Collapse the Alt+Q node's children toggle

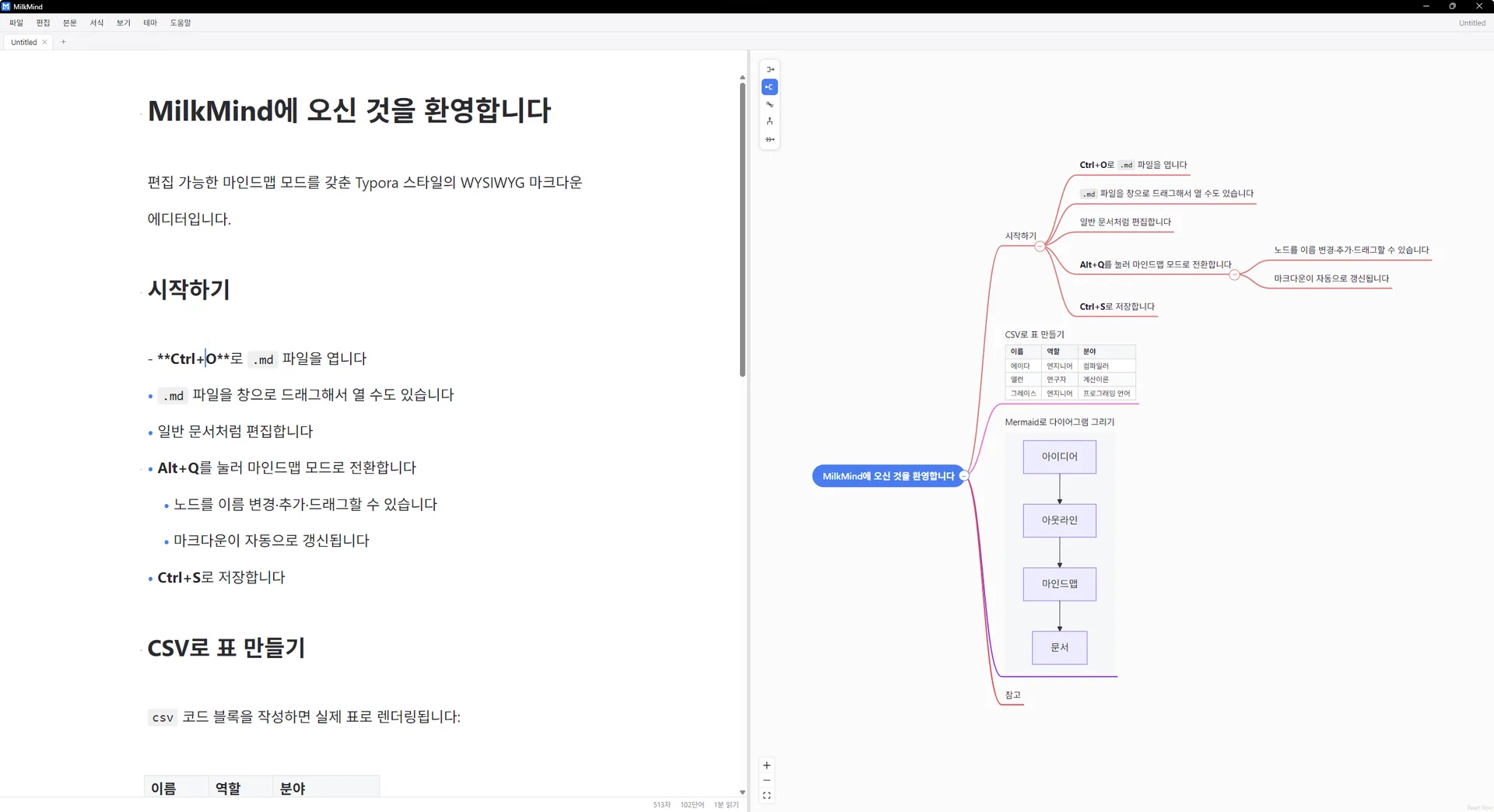click(x=1234, y=275)
